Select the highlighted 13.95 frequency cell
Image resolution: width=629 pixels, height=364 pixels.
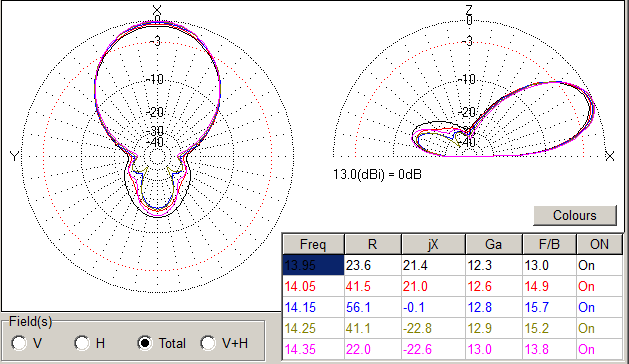313,265
